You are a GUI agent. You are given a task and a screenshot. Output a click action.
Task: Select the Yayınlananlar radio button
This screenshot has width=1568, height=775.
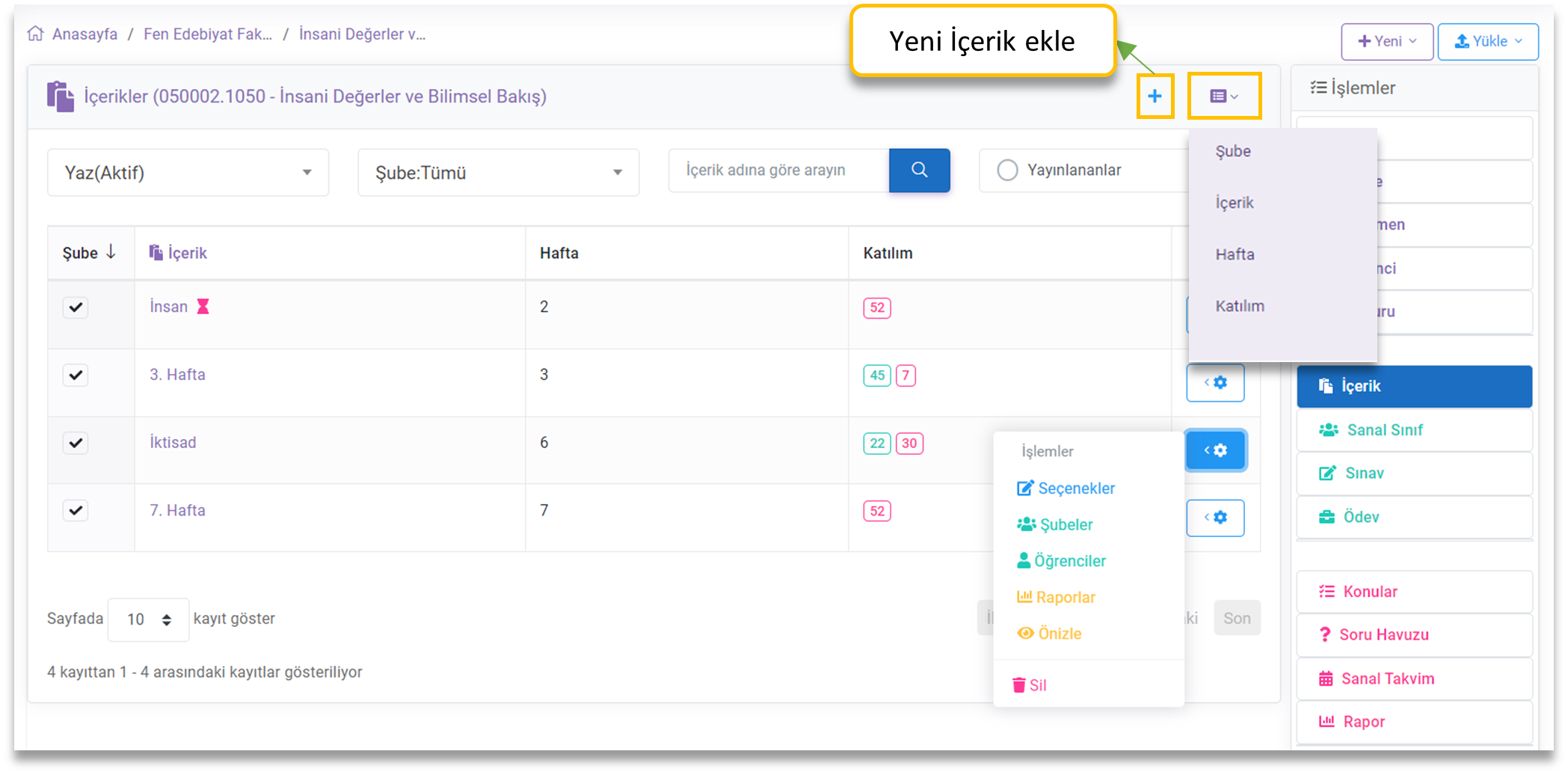[1007, 171]
